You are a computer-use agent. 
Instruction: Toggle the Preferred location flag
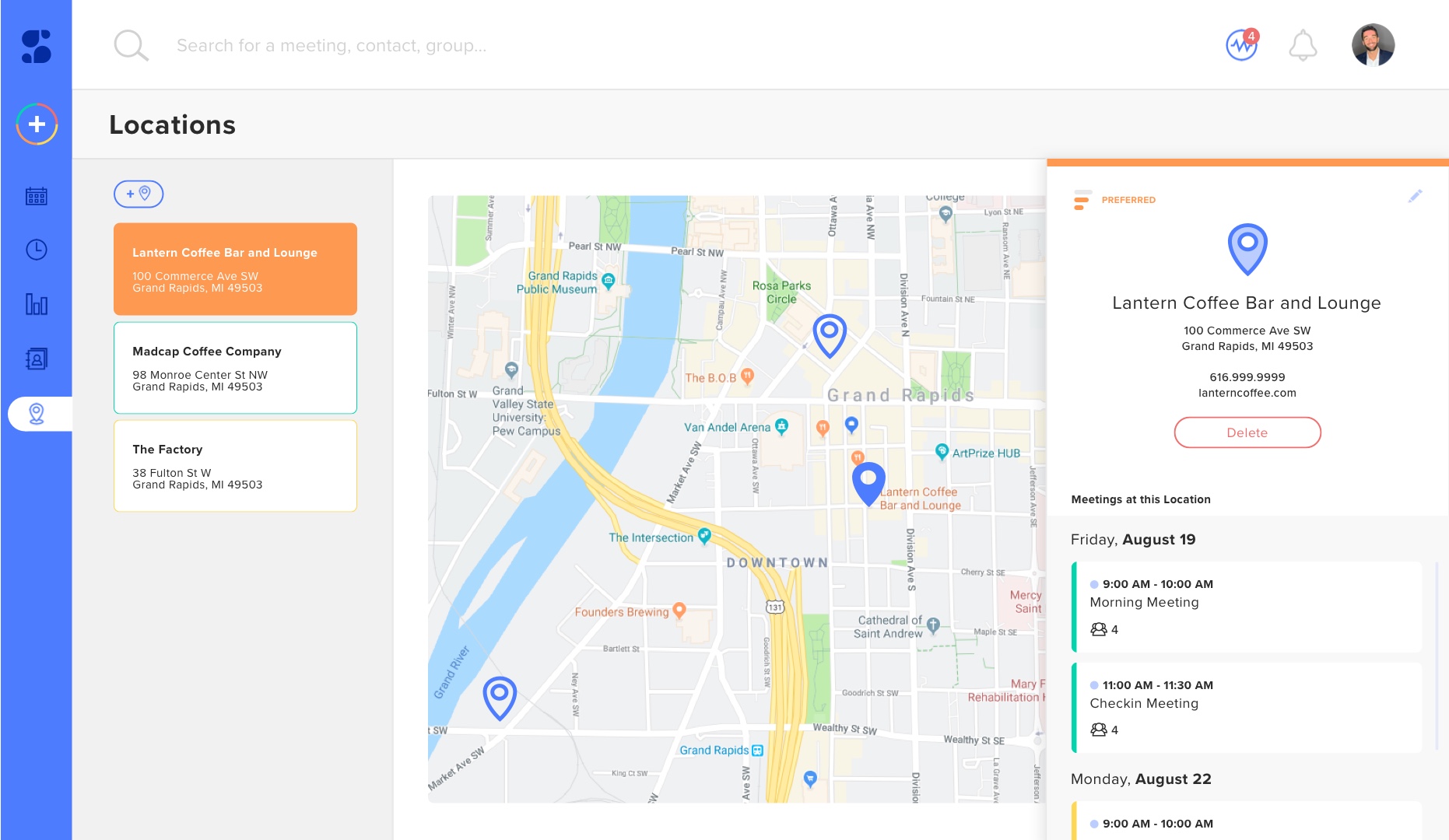1114,200
